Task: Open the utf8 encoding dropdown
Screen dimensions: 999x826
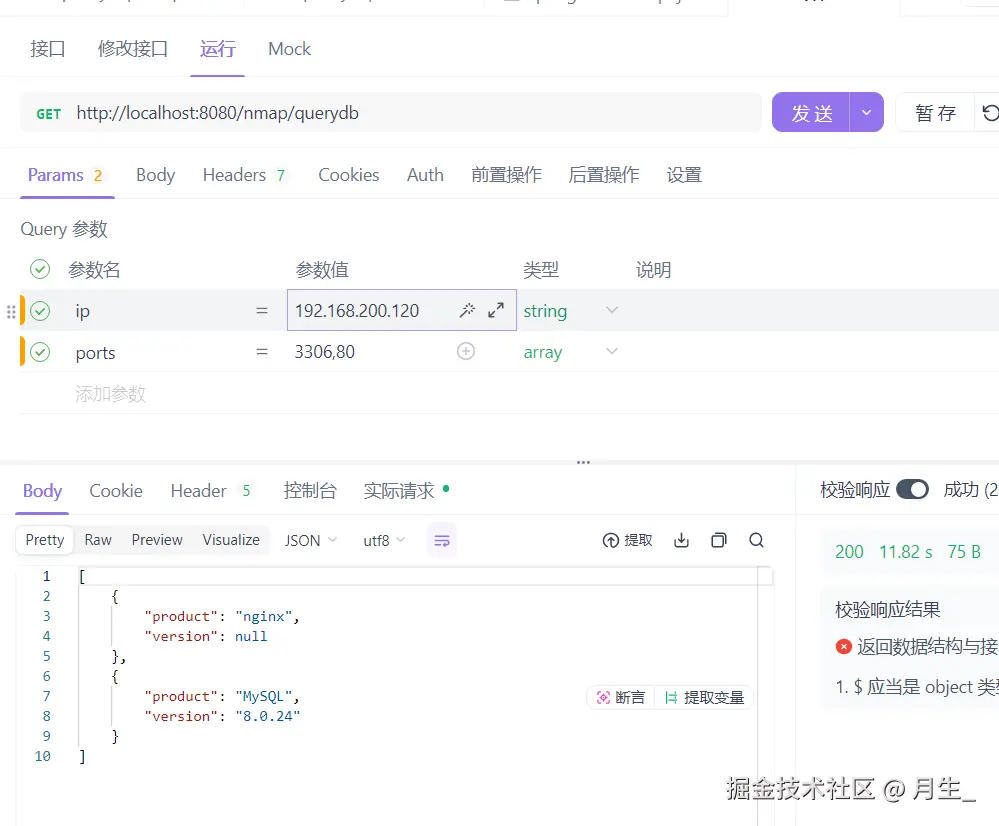Action: [384, 540]
